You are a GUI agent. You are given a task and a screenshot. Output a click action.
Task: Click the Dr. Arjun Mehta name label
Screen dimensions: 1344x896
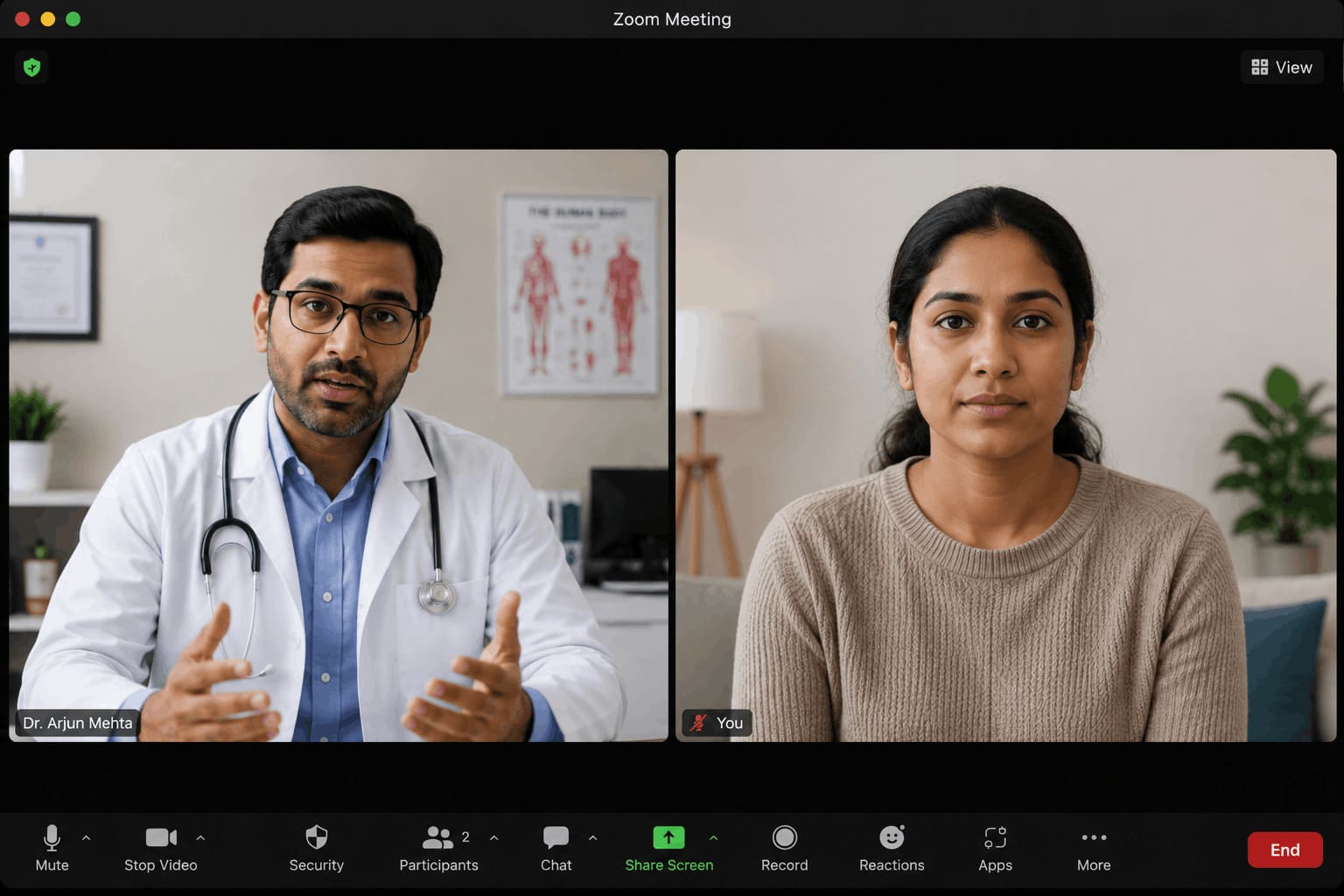78,723
